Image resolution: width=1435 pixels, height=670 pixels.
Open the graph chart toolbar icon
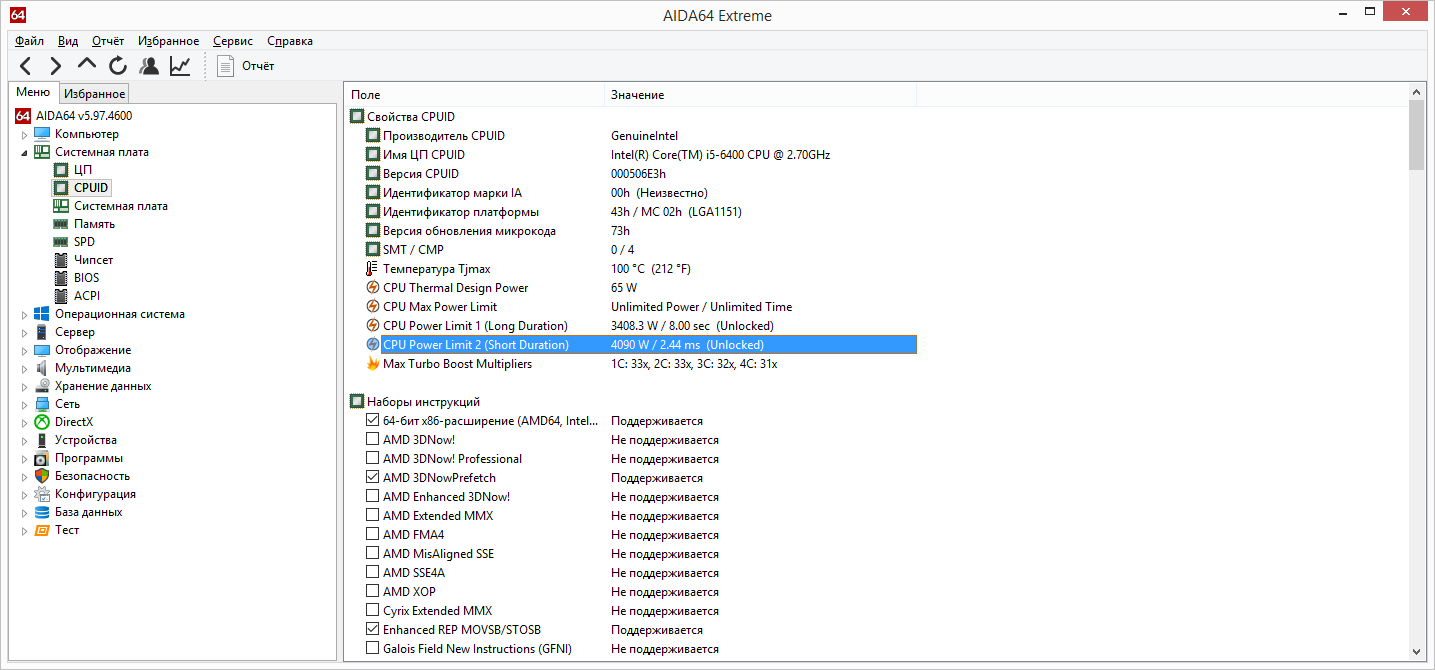(180, 66)
